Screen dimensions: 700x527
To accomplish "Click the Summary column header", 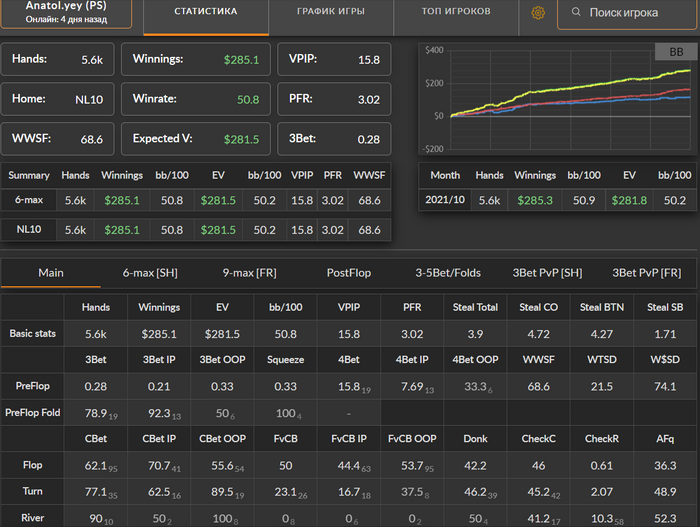I will (29, 175).
